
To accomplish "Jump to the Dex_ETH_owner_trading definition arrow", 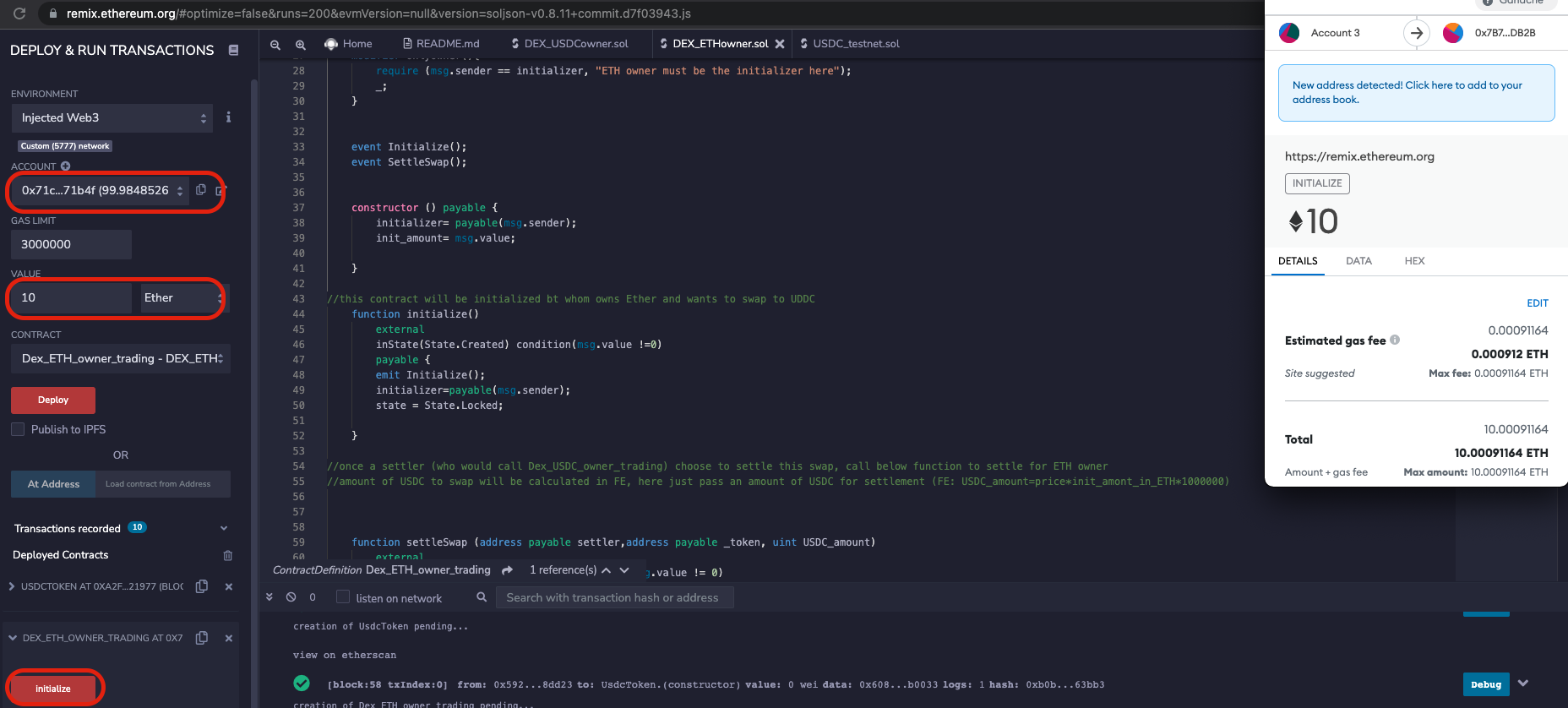I will 507,570.
